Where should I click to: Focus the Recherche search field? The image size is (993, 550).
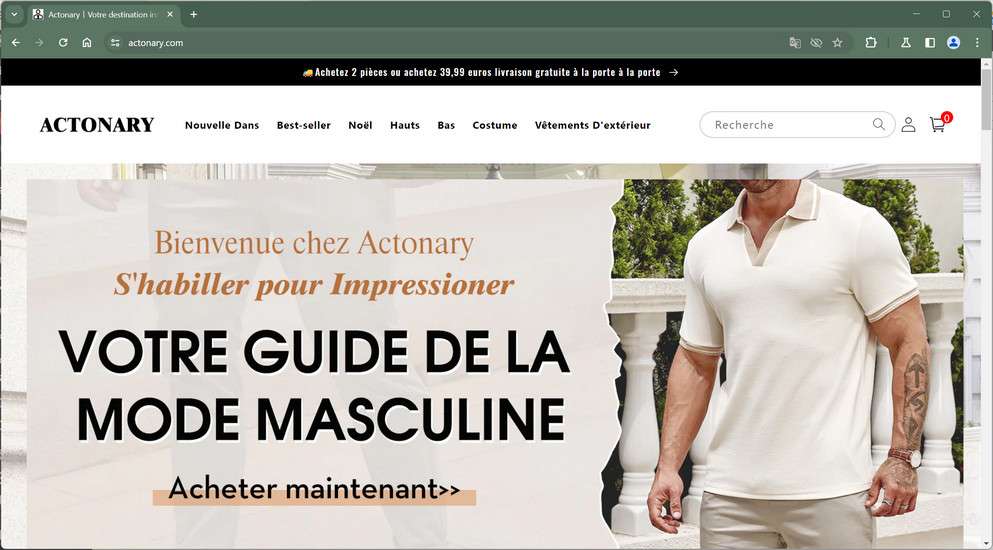[x=790, y=125]
